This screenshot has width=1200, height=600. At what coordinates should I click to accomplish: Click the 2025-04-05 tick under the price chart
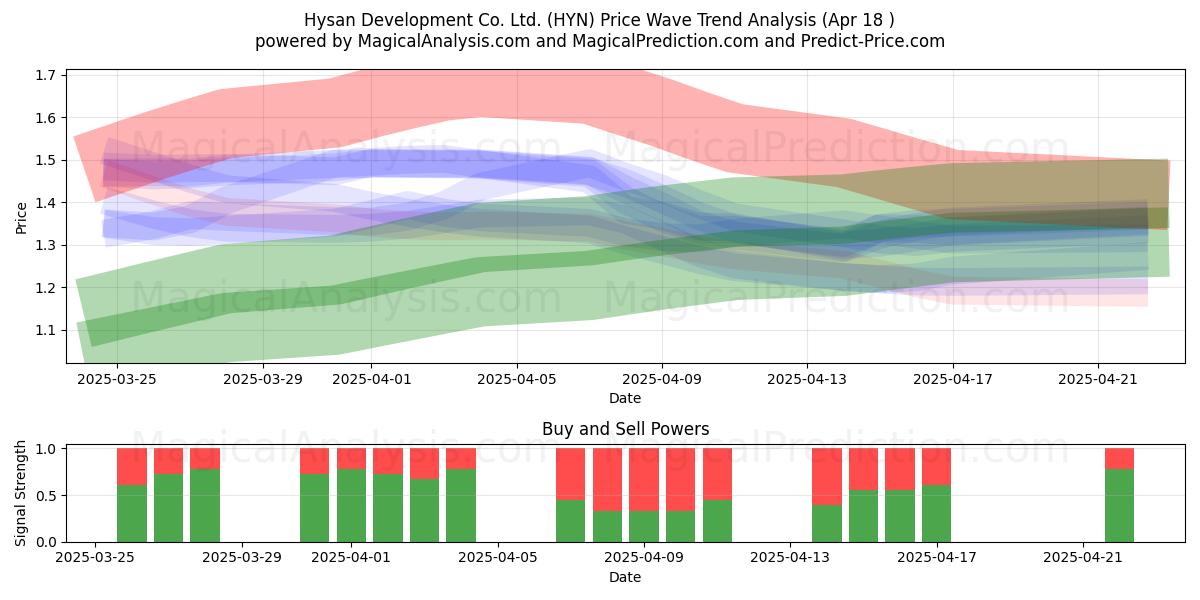(517, 379)
